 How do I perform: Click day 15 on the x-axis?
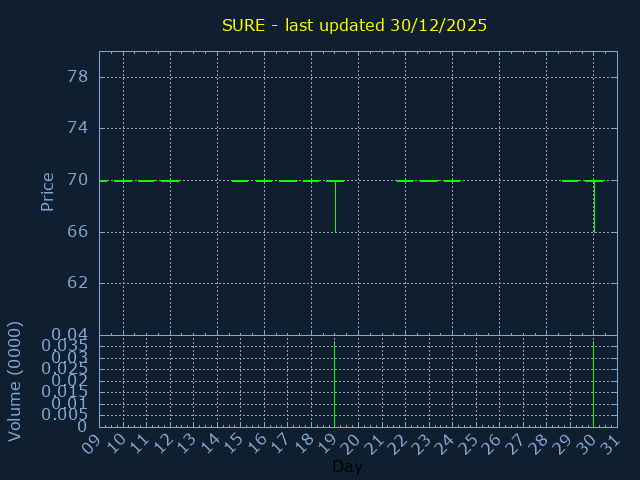pos(232,443)
